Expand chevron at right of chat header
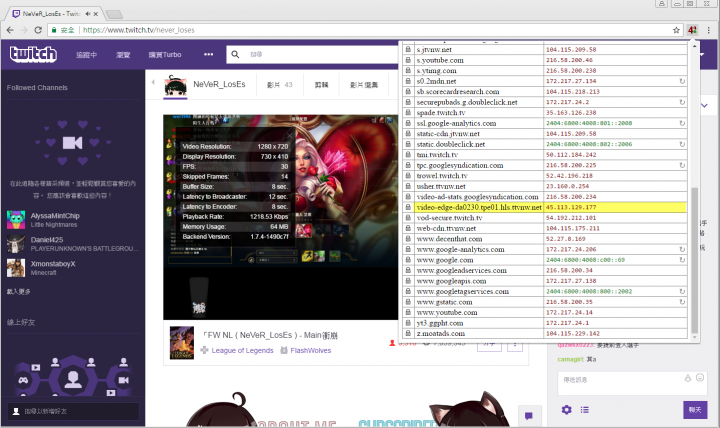Screen dimensions: 720x428 coord(704,106)
